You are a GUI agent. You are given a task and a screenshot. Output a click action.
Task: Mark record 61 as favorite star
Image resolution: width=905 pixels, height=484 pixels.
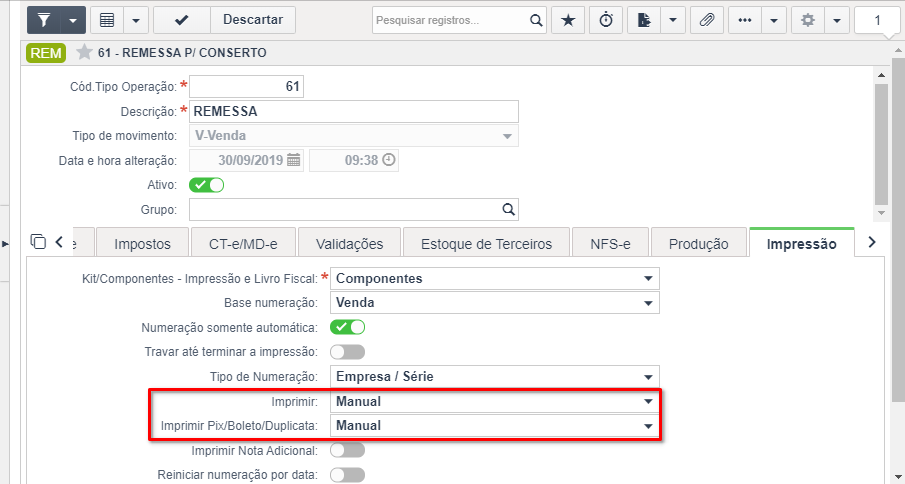85,52
